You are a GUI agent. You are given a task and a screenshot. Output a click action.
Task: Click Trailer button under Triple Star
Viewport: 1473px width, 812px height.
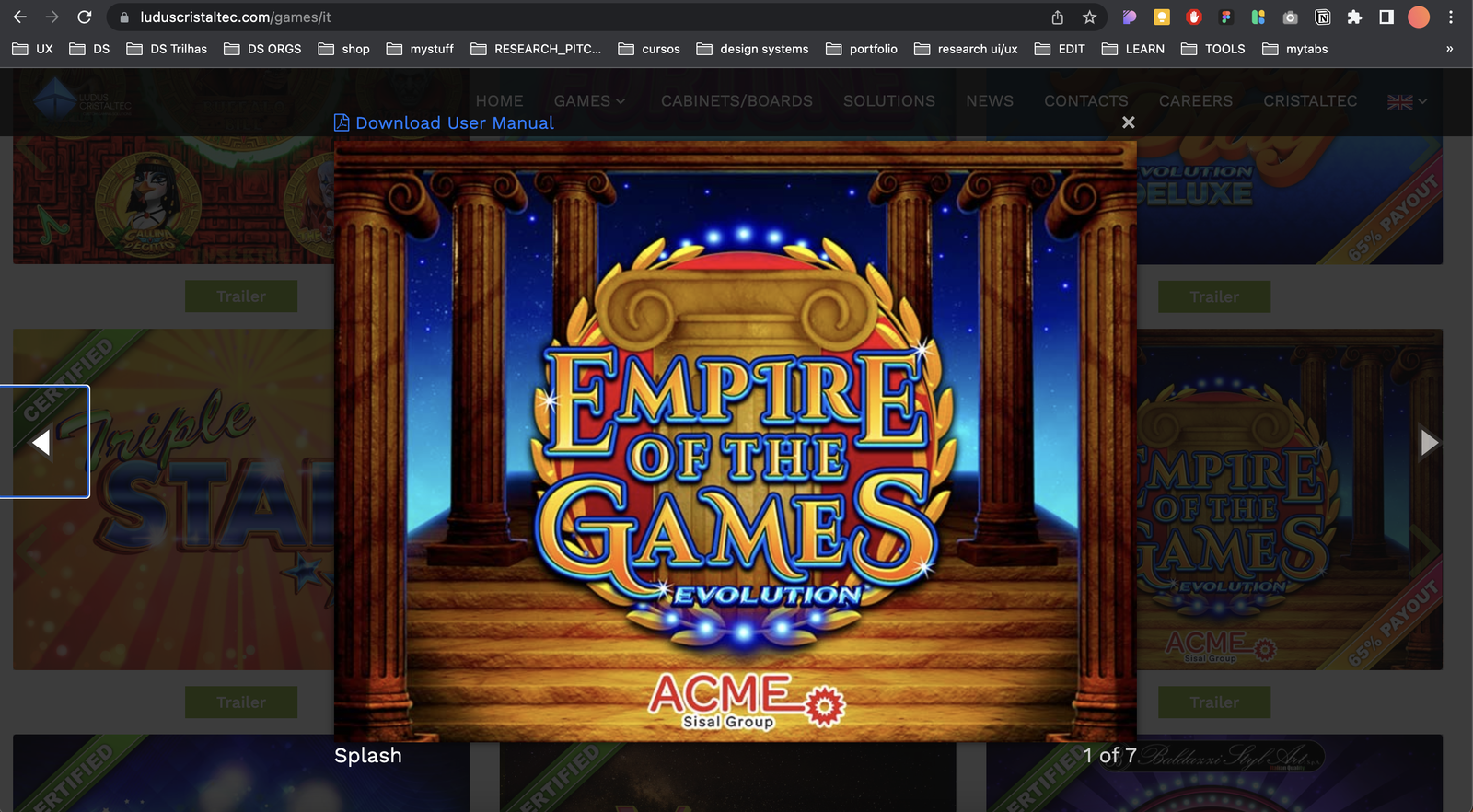(x=241, y=702)
